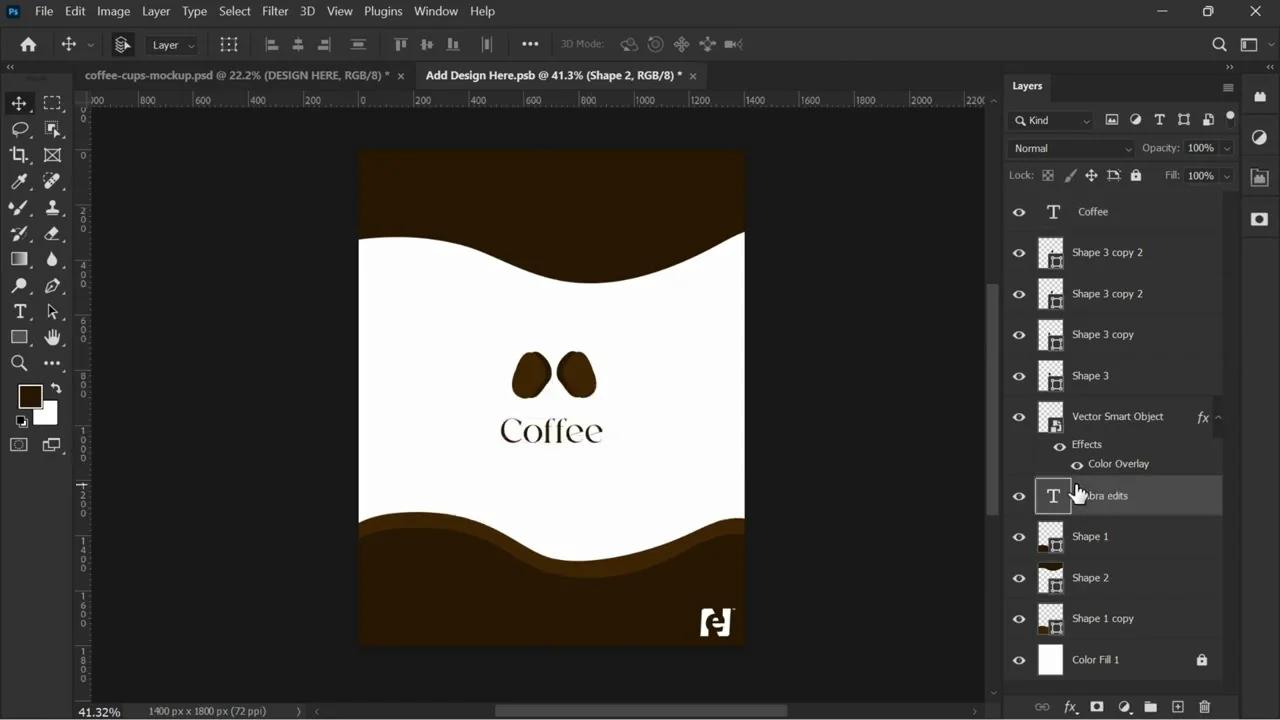Viewport: 1280px width, 720px height.
Task: Select the Rectangle shape tool
Action: point(19,337)
